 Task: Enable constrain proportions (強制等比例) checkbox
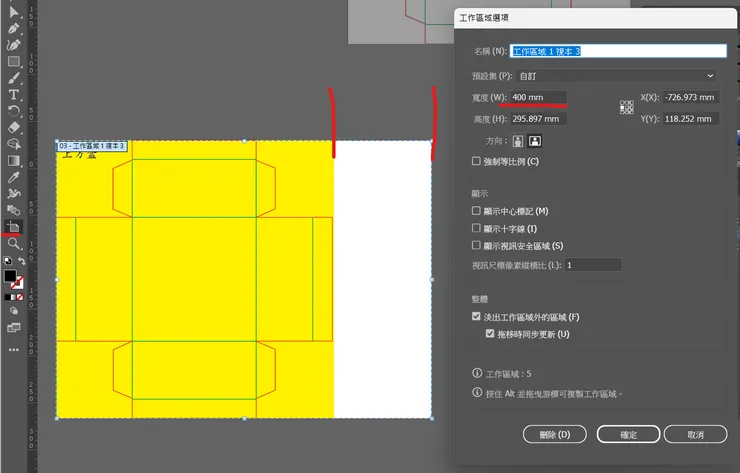[x=476, y=161]
